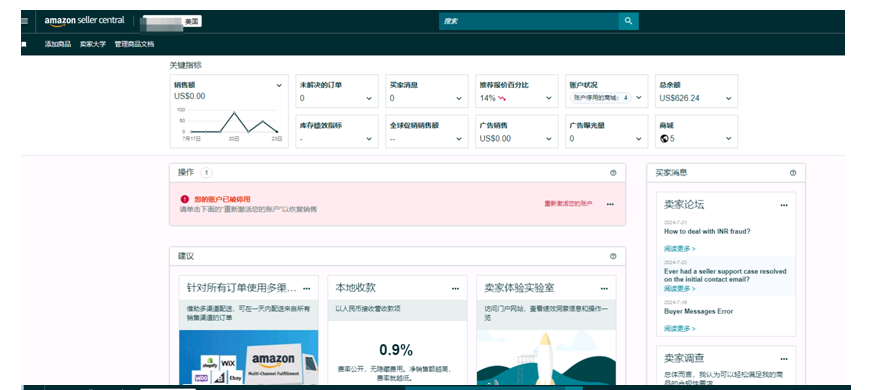Click the 14% featured offer value
The width and height of the screenshot is (886, 390).
pos(488,98)
